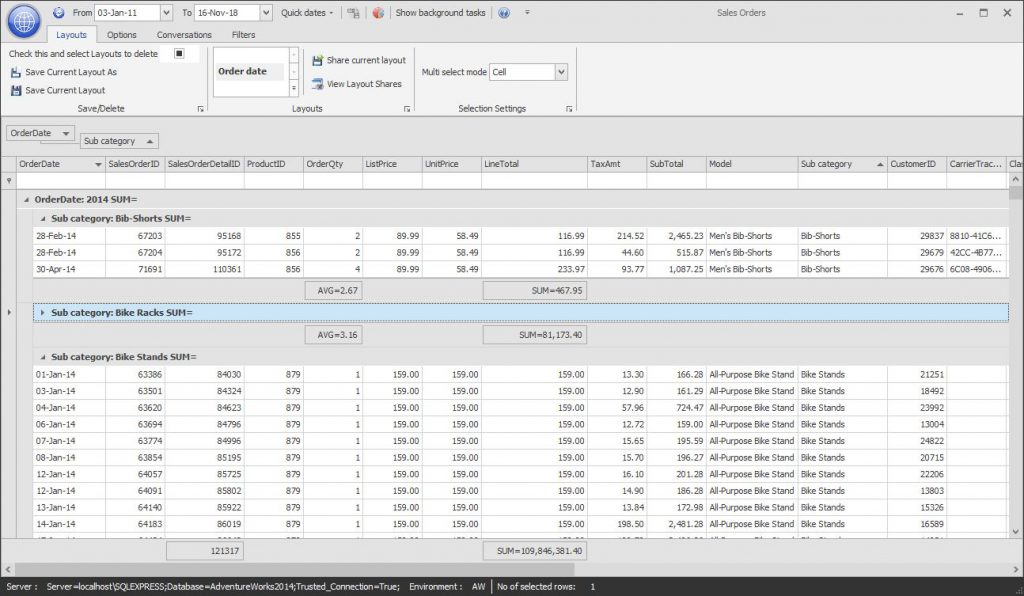Select the Order date entry in Layouts list

[x=245, y=70]
